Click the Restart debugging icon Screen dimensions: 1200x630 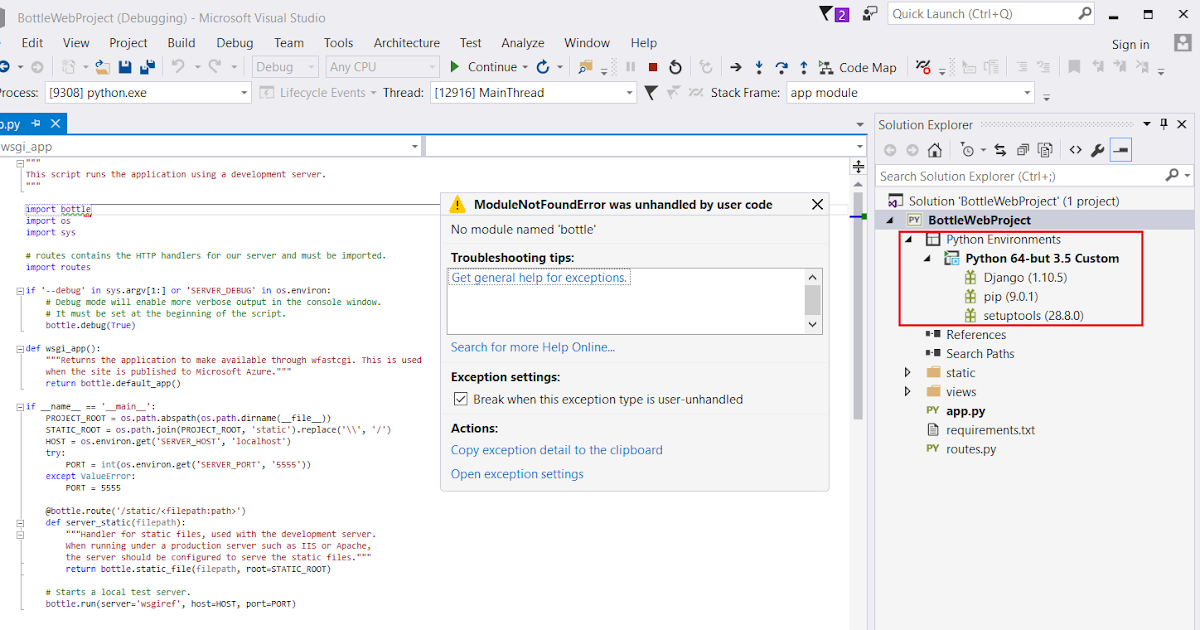point(675,67)
